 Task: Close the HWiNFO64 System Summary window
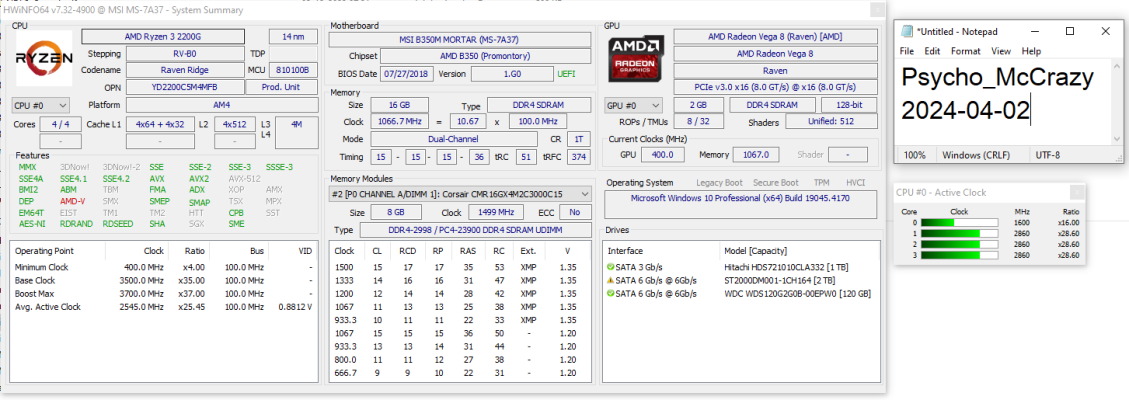(878, 10)
